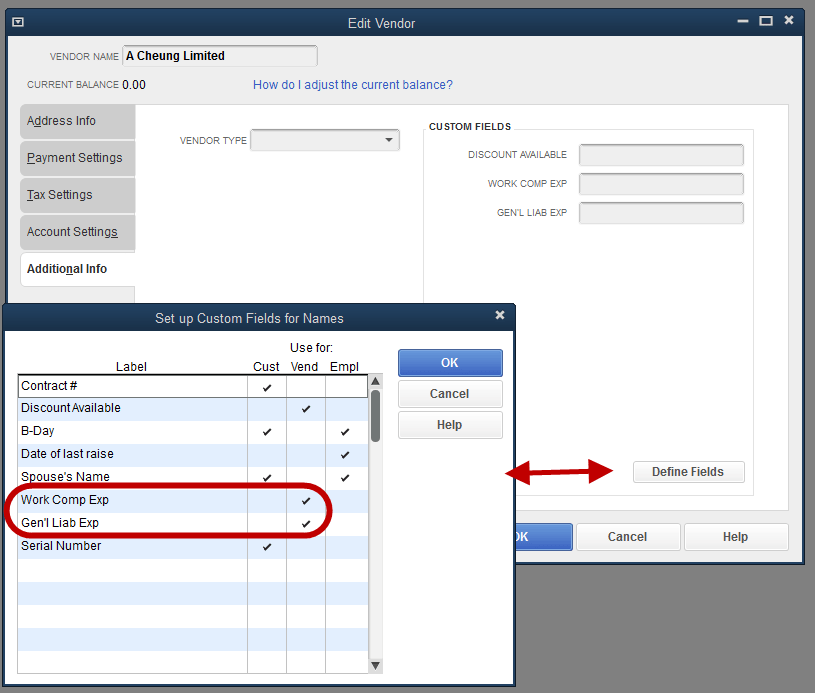Click the Define Fields button
Viewport: 815px width, 693px height.
(x=688, y=472)
